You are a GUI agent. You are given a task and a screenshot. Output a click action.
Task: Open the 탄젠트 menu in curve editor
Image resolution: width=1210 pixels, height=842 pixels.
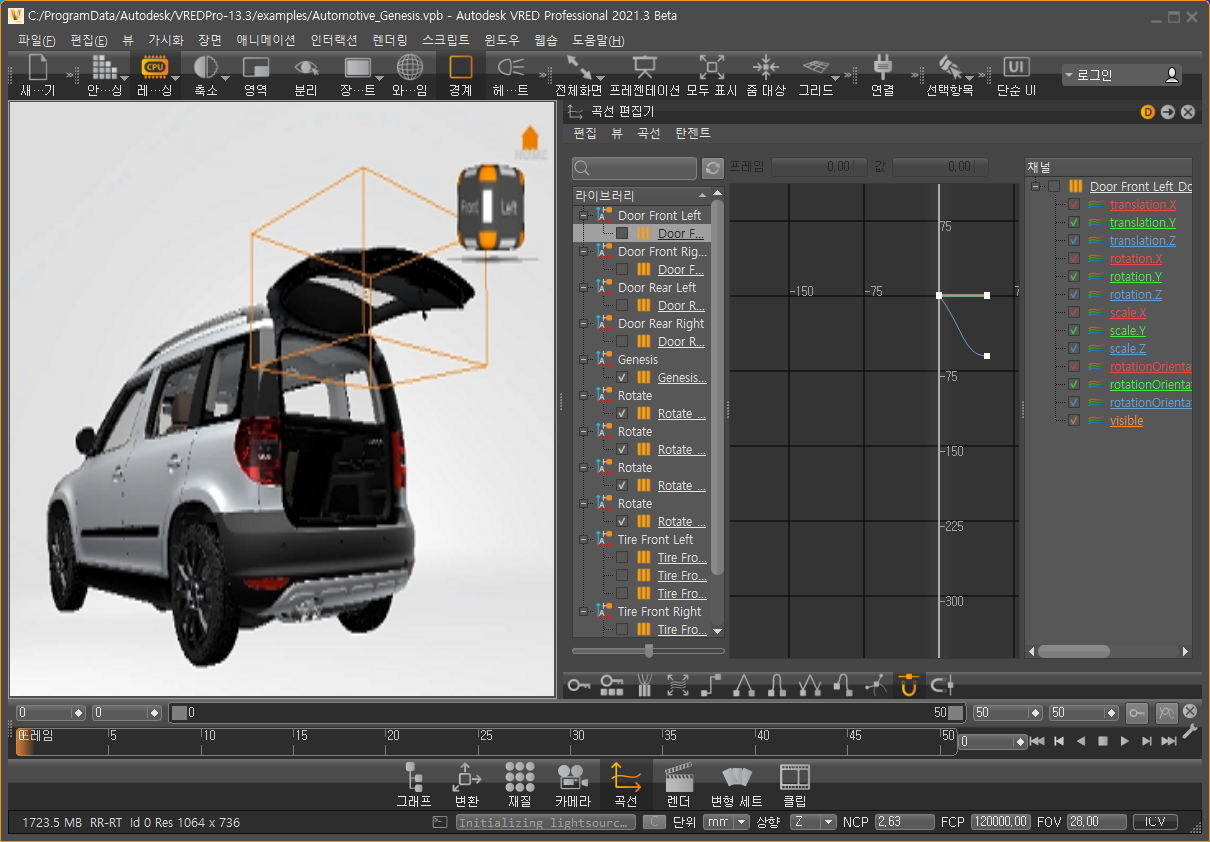tap(693, 133)
